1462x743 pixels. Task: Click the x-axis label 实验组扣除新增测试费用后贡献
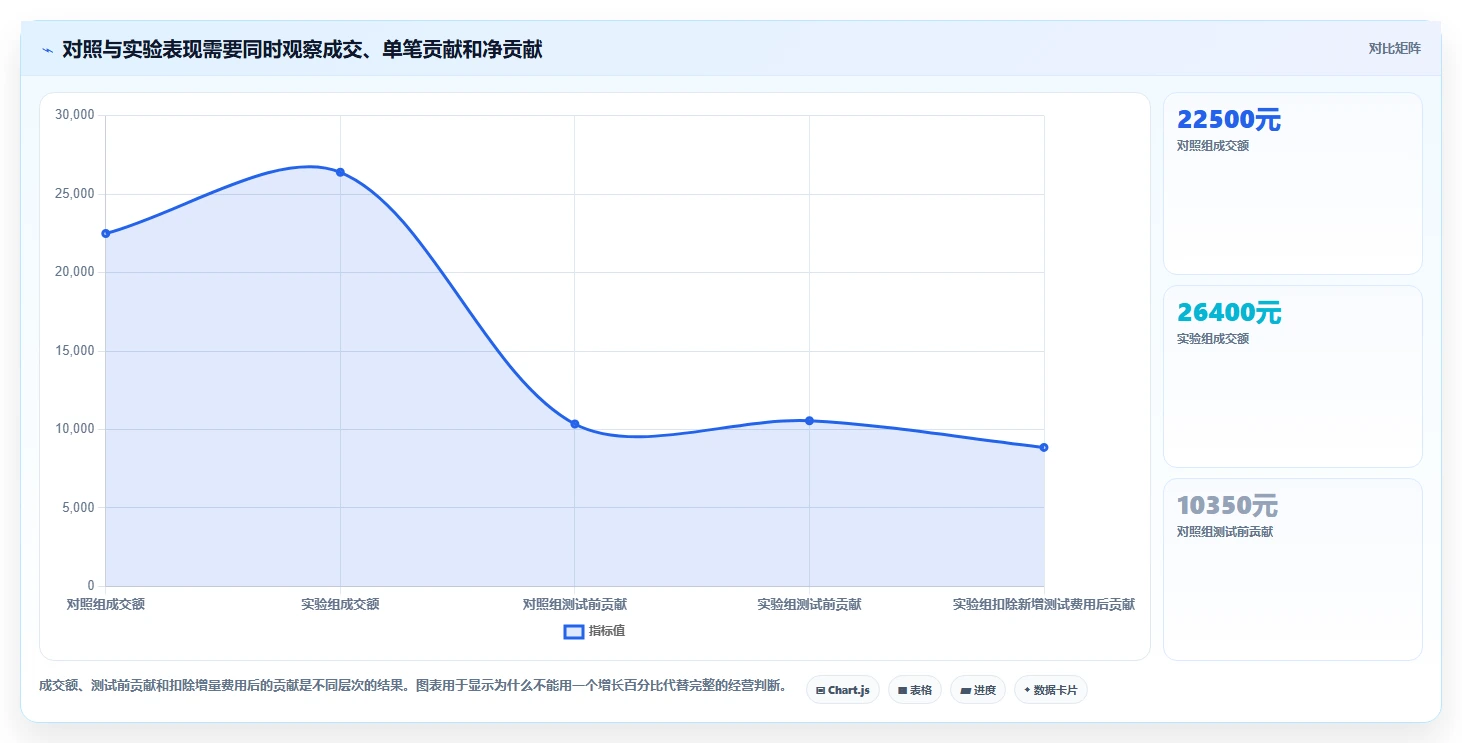coord(1044,604)
